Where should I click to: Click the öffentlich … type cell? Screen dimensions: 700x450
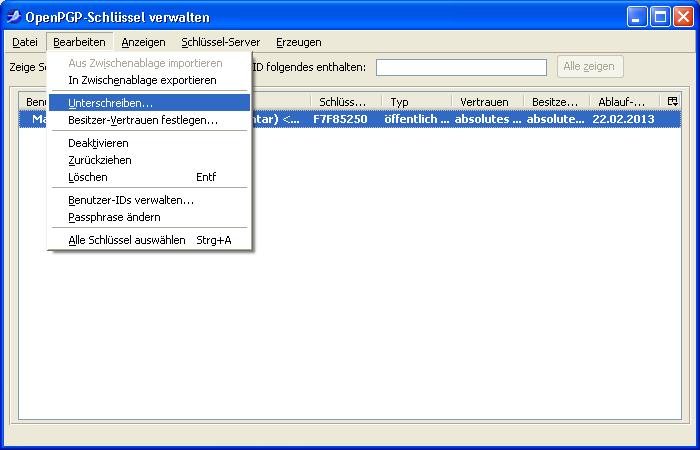point(417,119)
